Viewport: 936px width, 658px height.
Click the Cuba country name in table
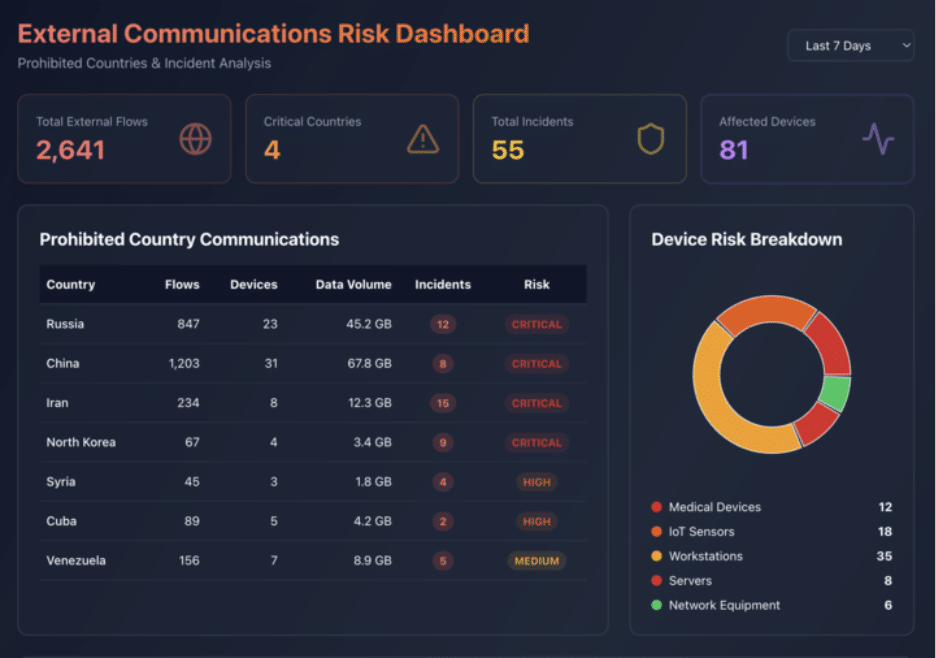61,521
